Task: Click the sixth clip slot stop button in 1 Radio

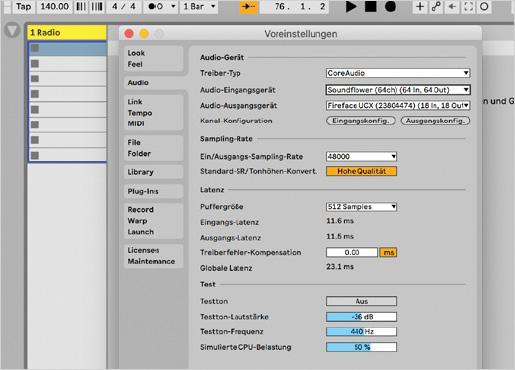Action: pyautogui.click(x=35, y=125)
